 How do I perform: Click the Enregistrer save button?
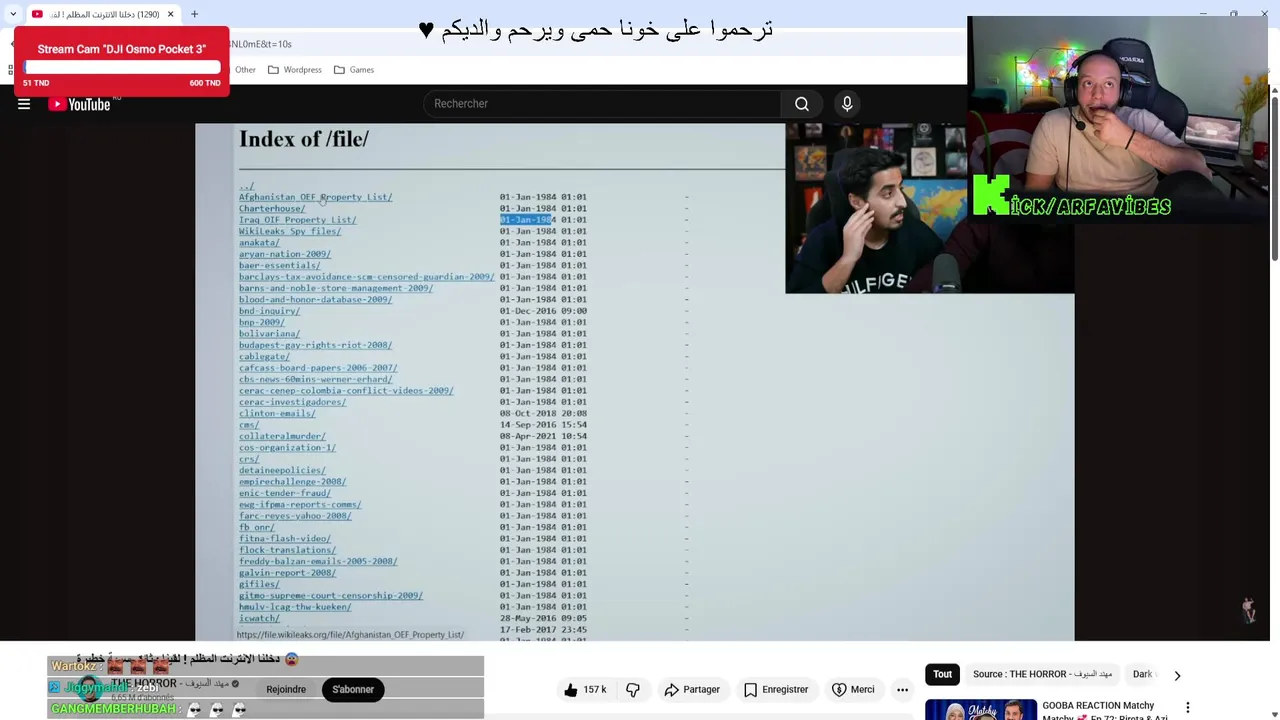pyautogui.click(x=775, y=689)
